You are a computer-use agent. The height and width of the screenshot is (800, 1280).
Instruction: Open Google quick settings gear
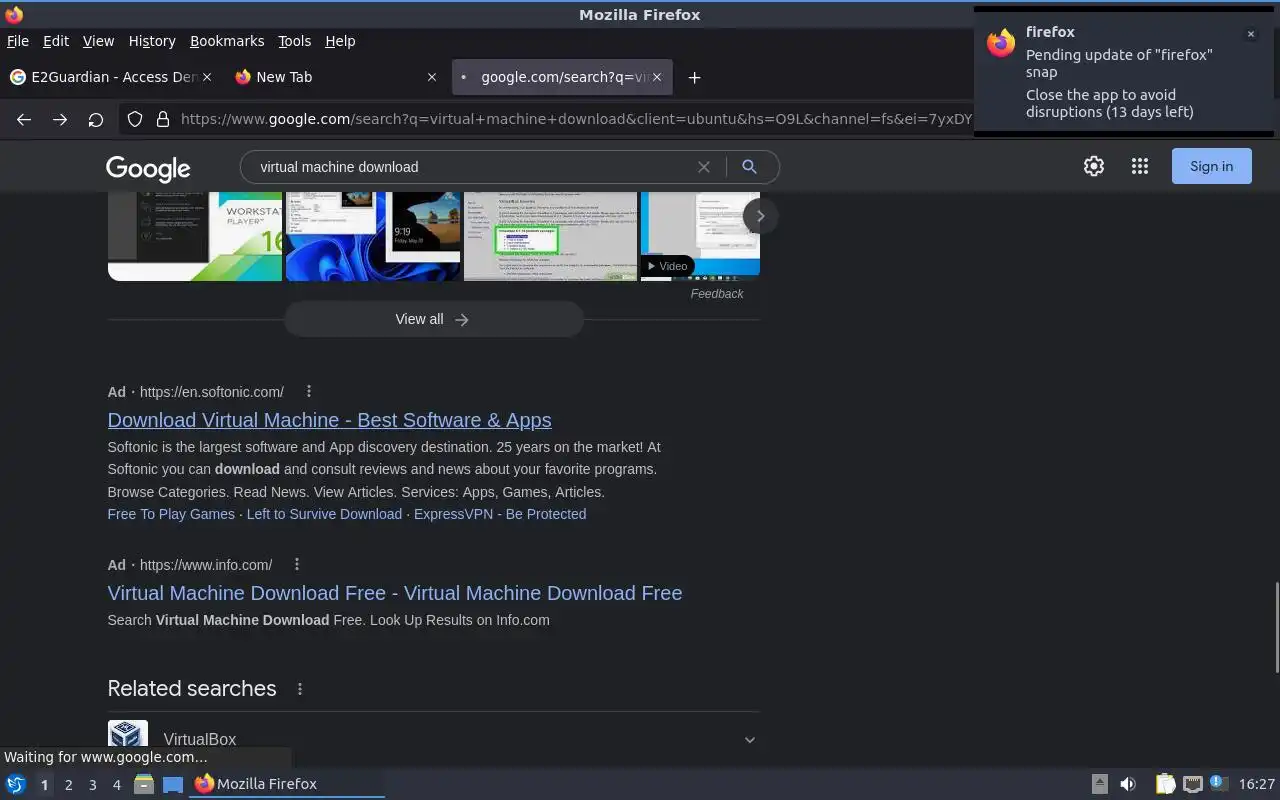click(x=1094, y=167)
